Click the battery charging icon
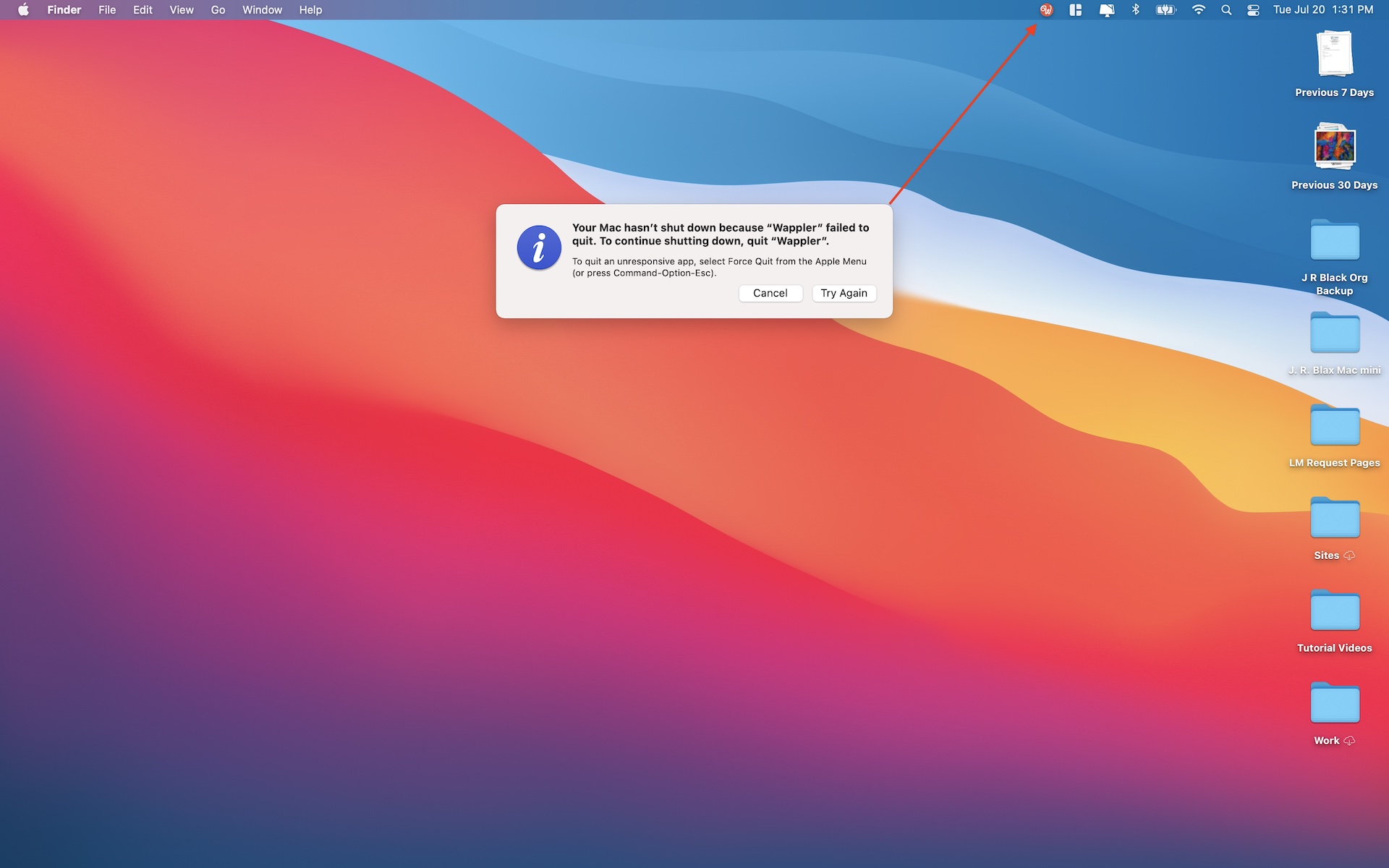 pyautogui.click(x=1166, y=10)
